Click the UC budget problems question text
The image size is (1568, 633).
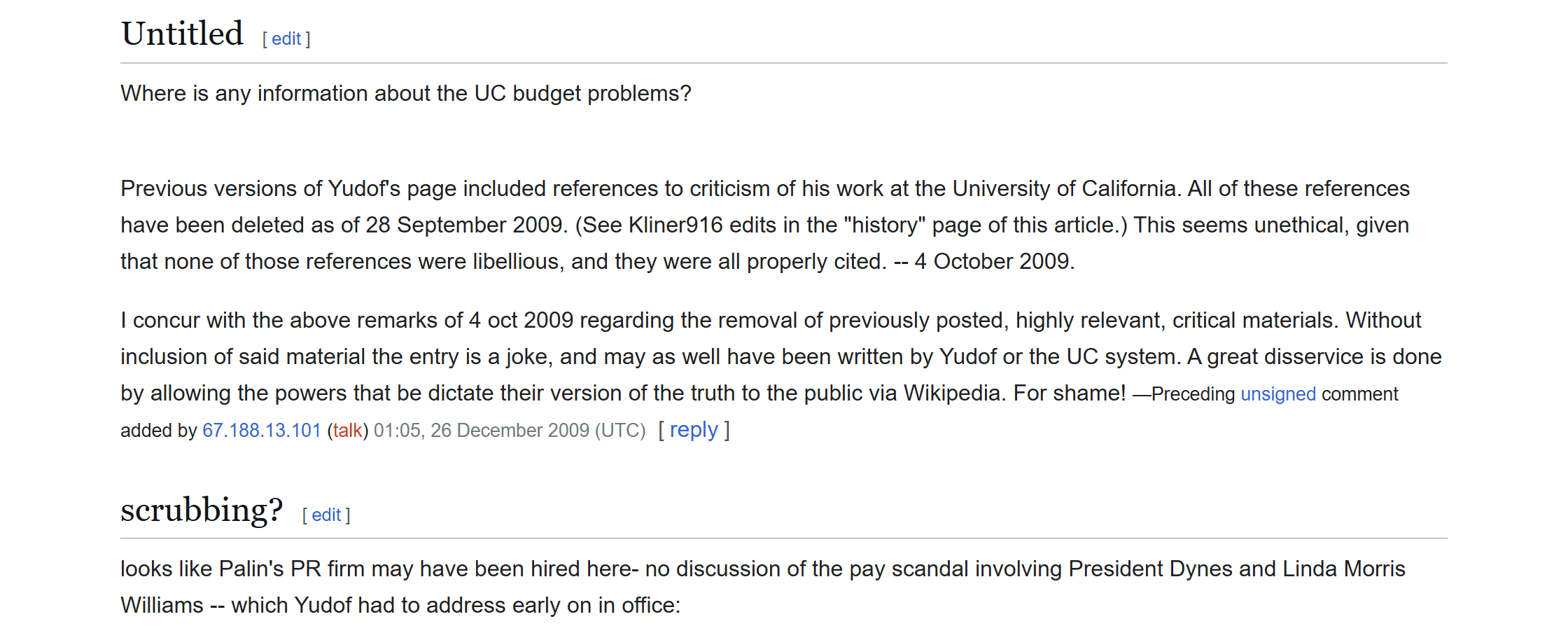pos(406,94)
